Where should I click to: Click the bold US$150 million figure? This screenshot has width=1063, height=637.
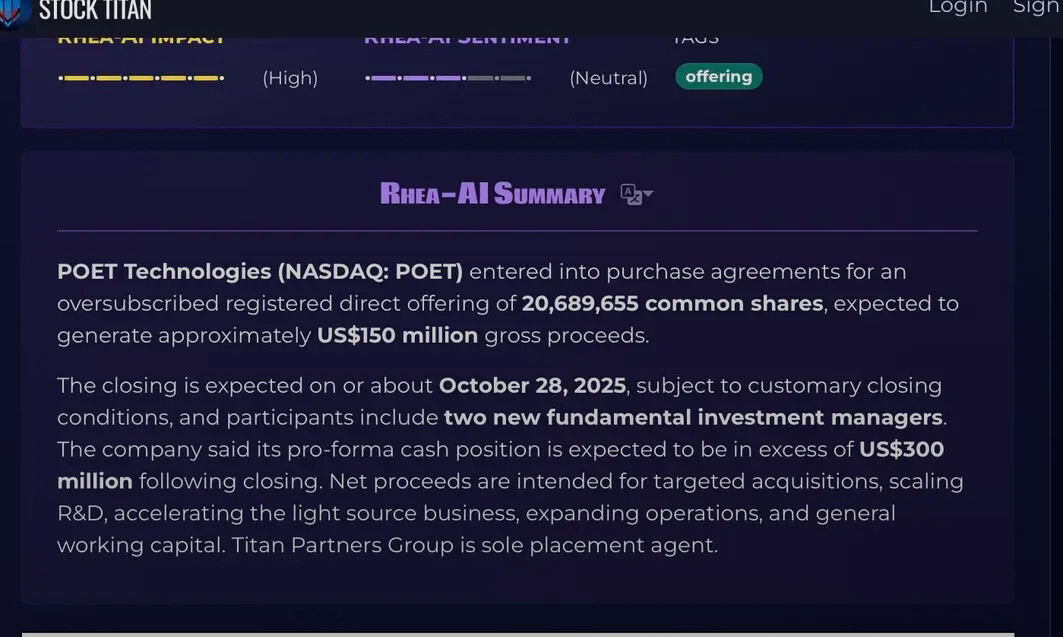(x=397, y=336)
